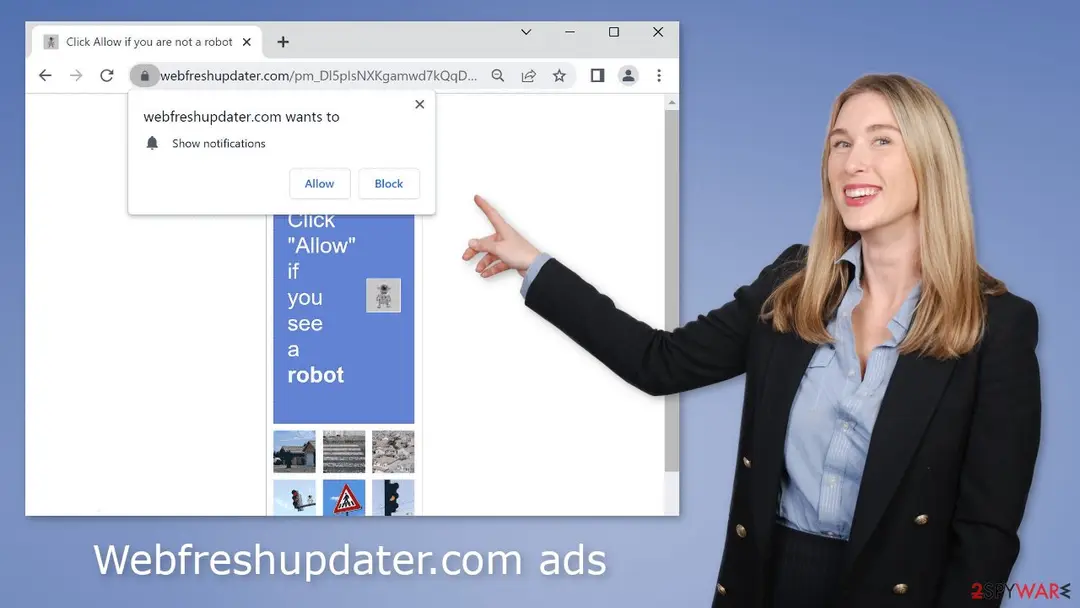The height and width of the screenshot is (608, 1080).
Task: Click the 'webfreshupdater.com wants to' text
Action: pyautogui.click(x=241, y=116)
